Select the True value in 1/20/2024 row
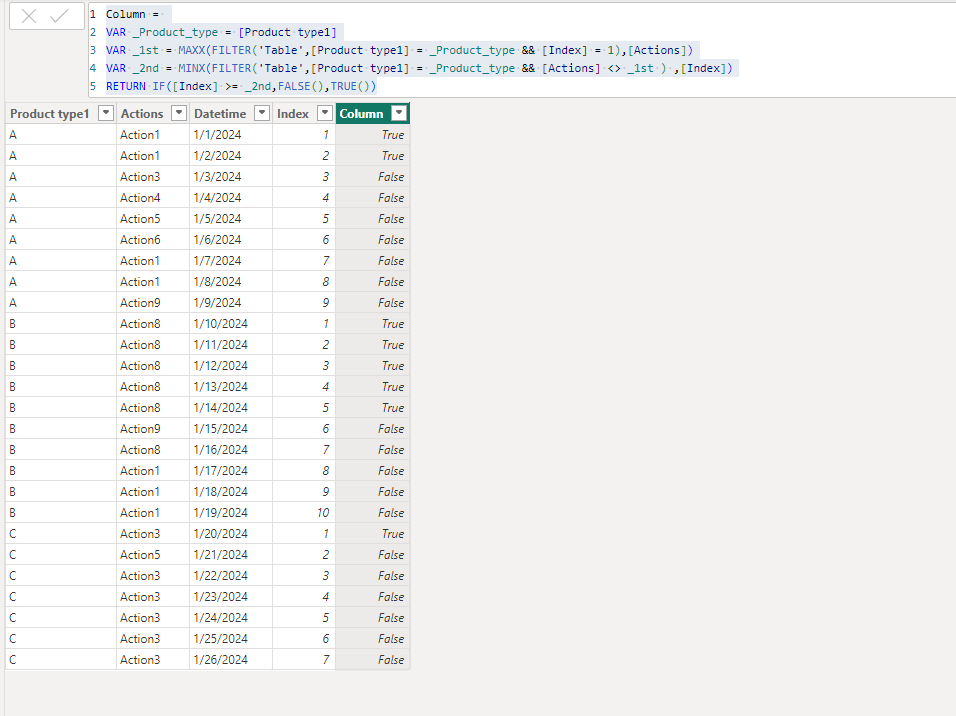This screenshot has width=956, height=716. pyautogui.click(x=373, y=534)
